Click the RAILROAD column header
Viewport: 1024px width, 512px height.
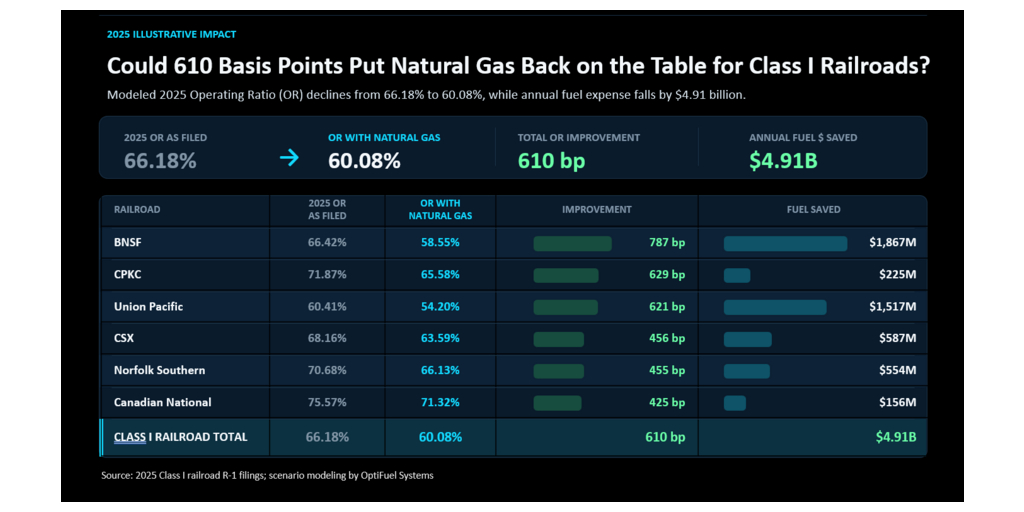(x=137, y=210)
